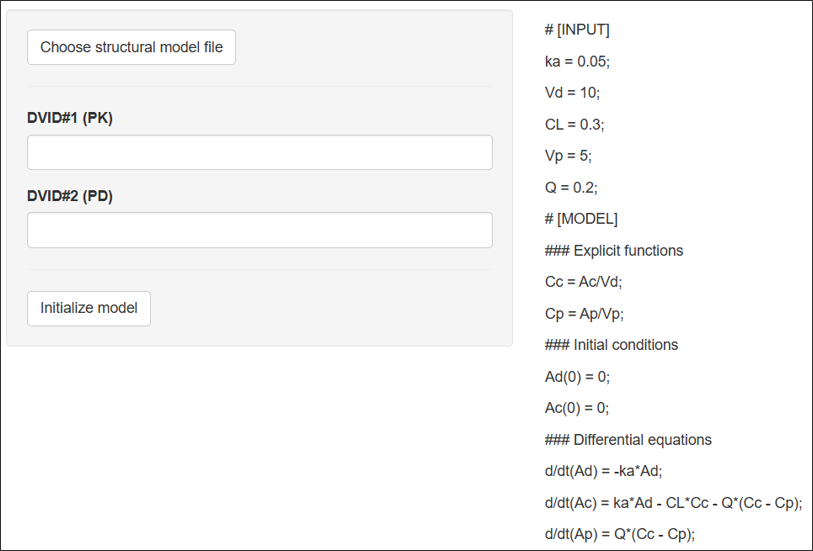Click the Initialize model button
Viewport: 813px width, 551px height.
(89, 308)
